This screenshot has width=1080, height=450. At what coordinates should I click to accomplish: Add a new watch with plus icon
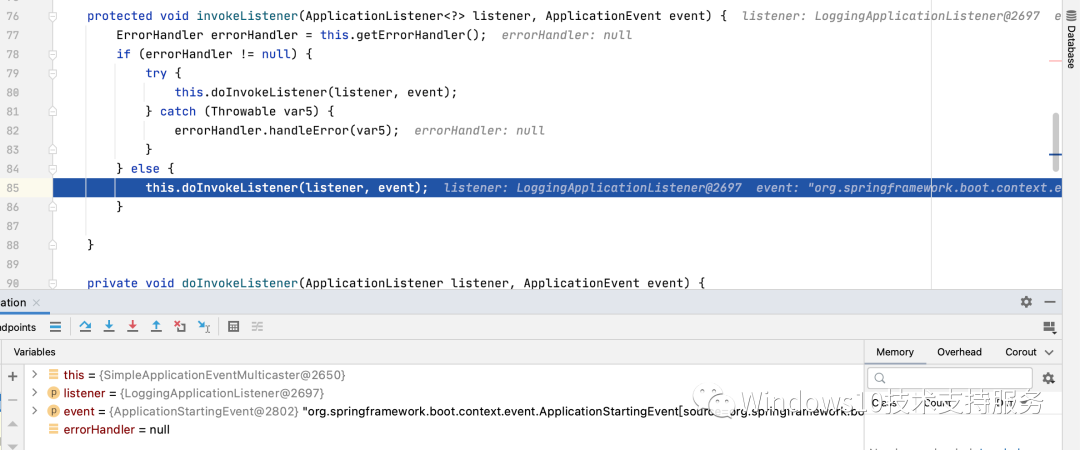pyautogui.click(x=12, y=376)
